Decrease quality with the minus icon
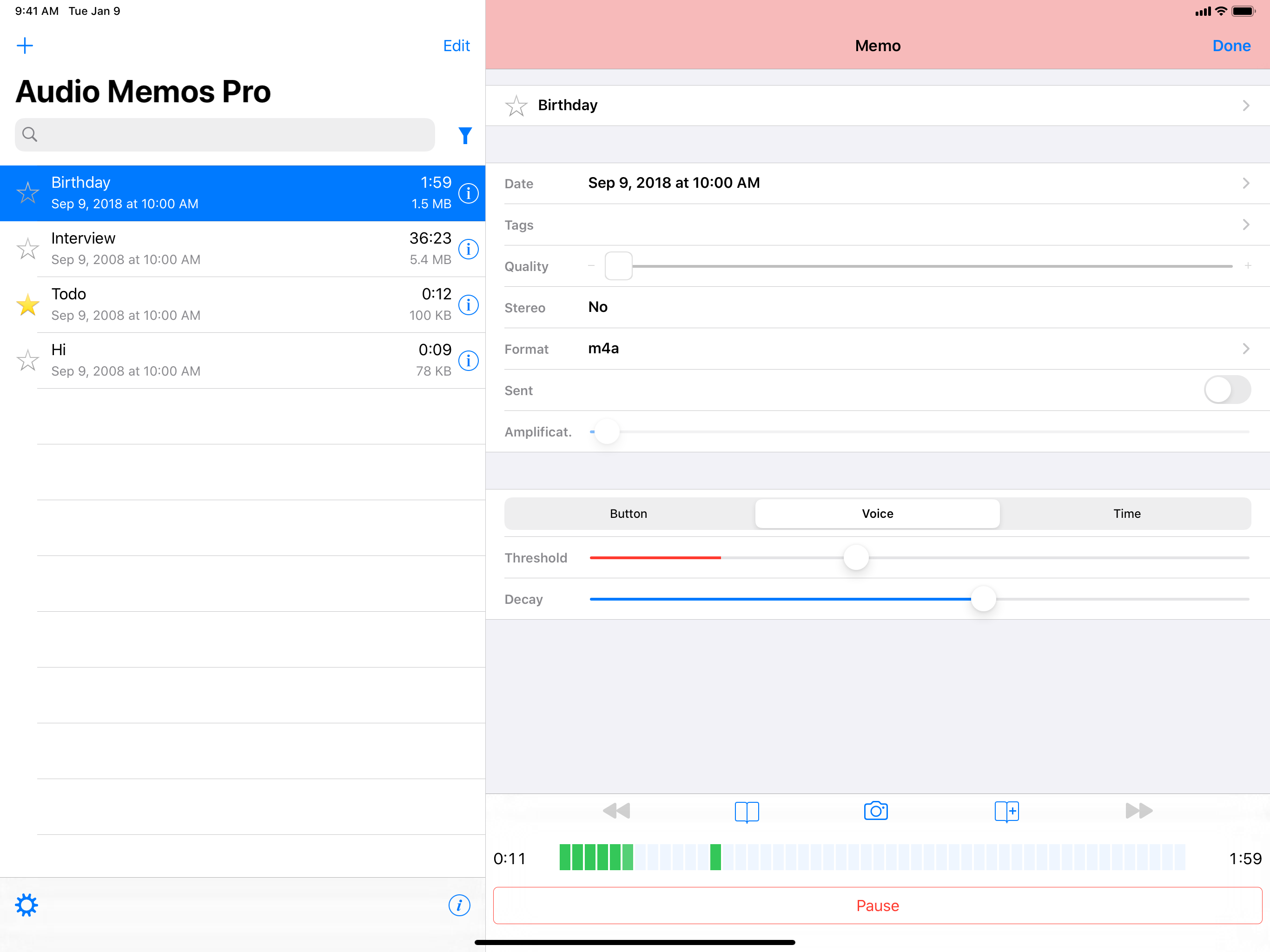1270x952 pixels. click(x=591, y=266)
